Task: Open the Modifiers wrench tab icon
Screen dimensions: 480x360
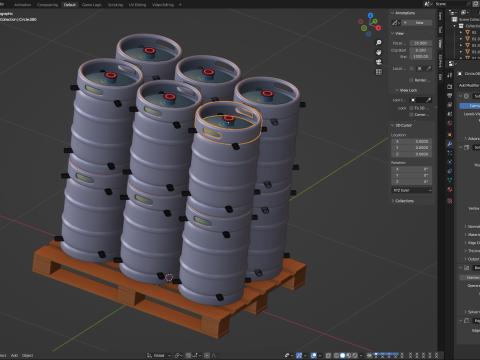Action: pyautogui.click(x=450, y=144)
